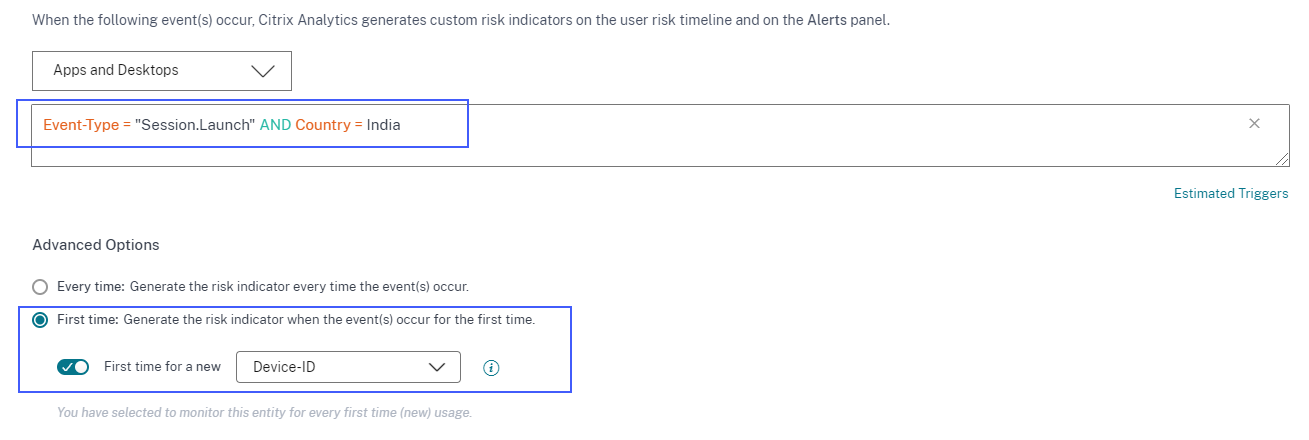Click the India value in the query

[x=384, y=125]
